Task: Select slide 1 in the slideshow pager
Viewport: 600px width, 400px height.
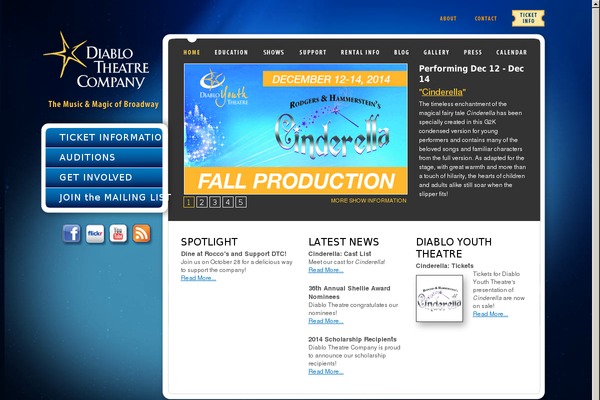Action: 189,202
